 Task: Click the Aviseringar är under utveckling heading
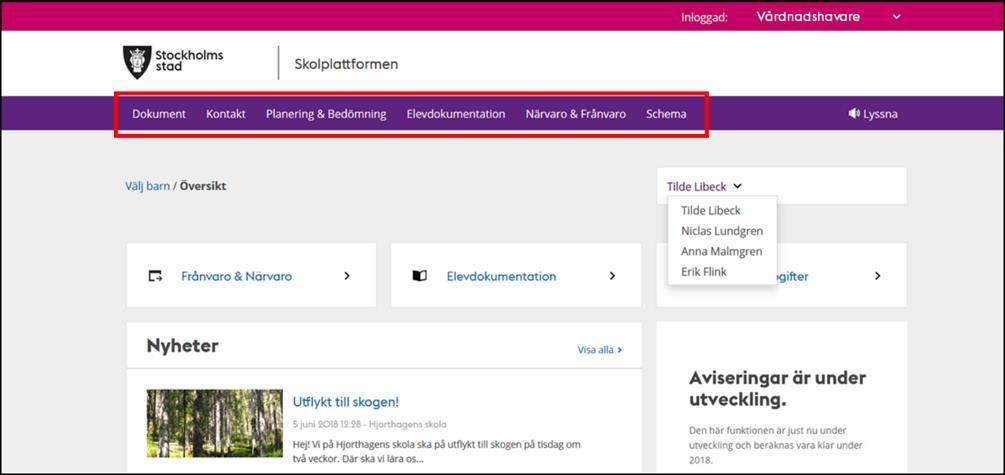click(x=777, y=389)
